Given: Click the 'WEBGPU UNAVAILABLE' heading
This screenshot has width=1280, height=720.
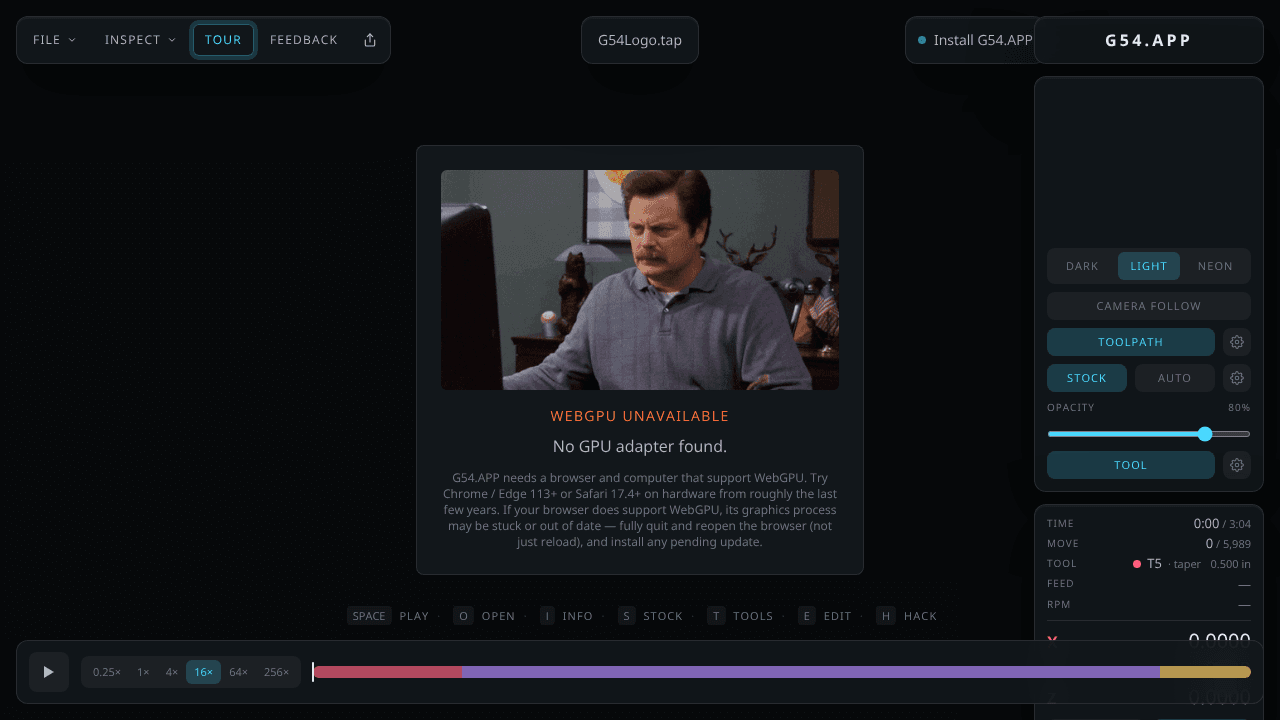Looking at the screenshot, I should (640, 416).
